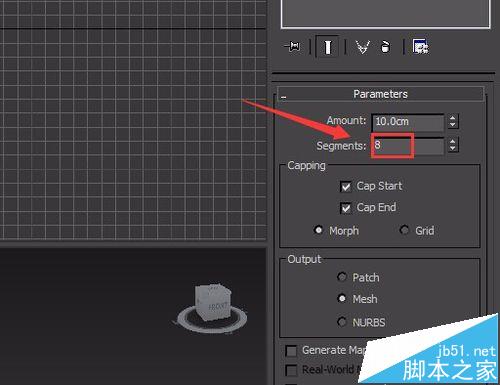Image resolution: width=500 pixels, height=385 pixels.
Task: Toggle the Cap End checkbox
Action: 346,208
